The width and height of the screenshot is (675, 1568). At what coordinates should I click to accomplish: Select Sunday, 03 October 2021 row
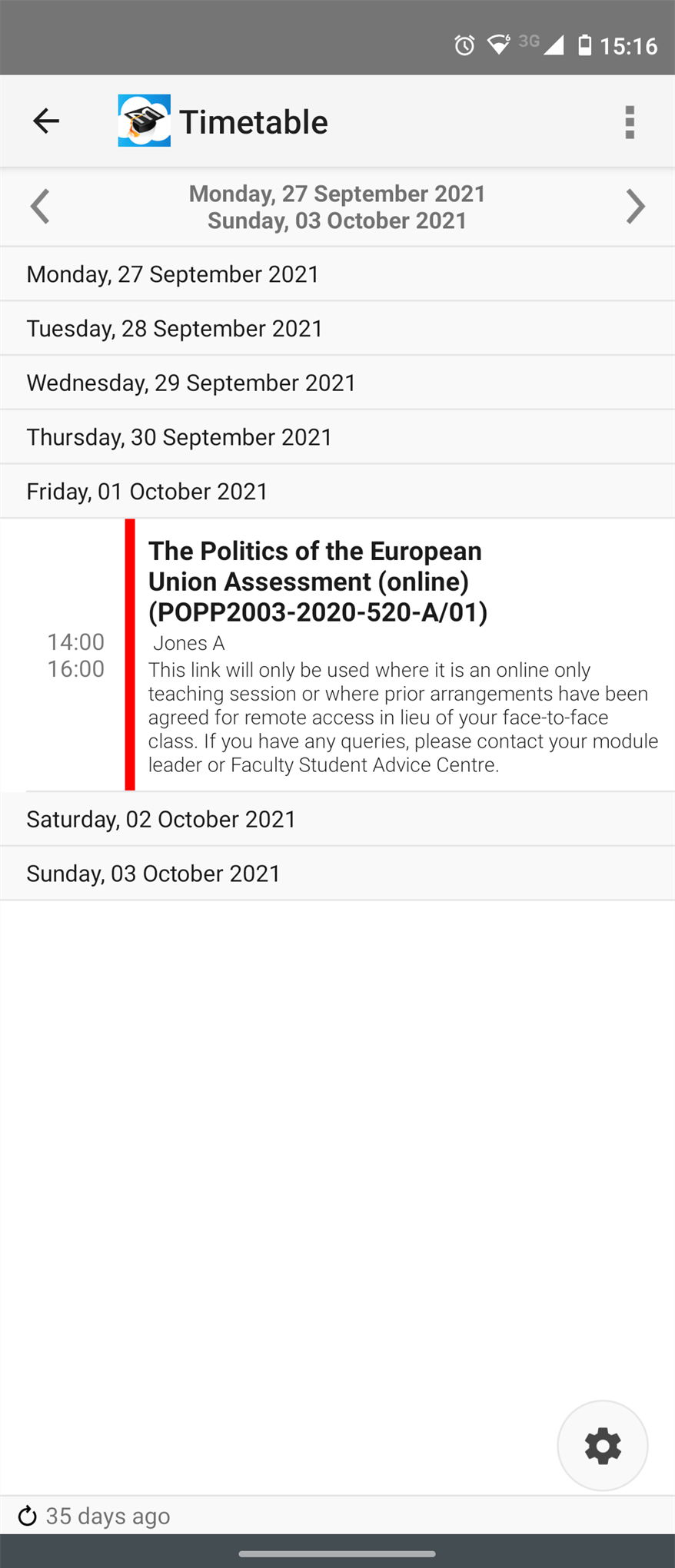[337, 874]
